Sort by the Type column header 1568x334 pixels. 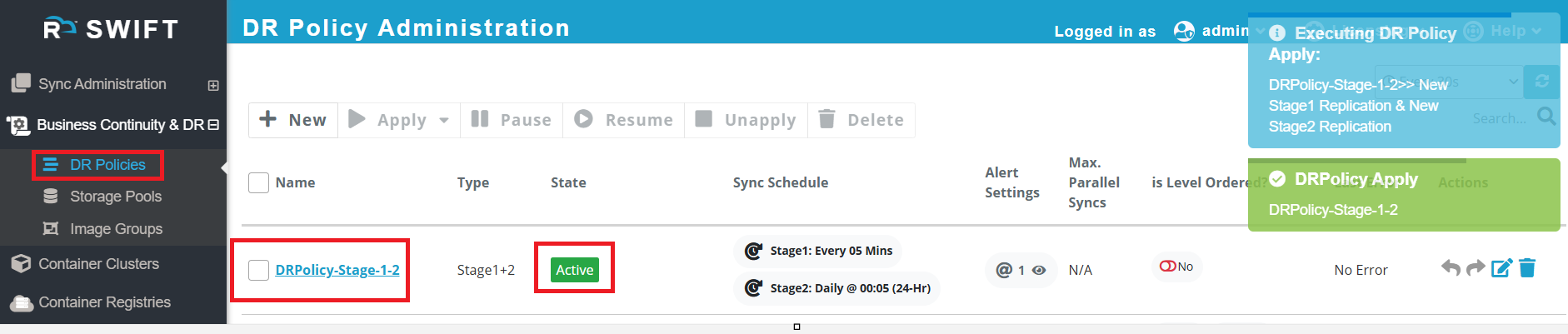pos(473,182)
